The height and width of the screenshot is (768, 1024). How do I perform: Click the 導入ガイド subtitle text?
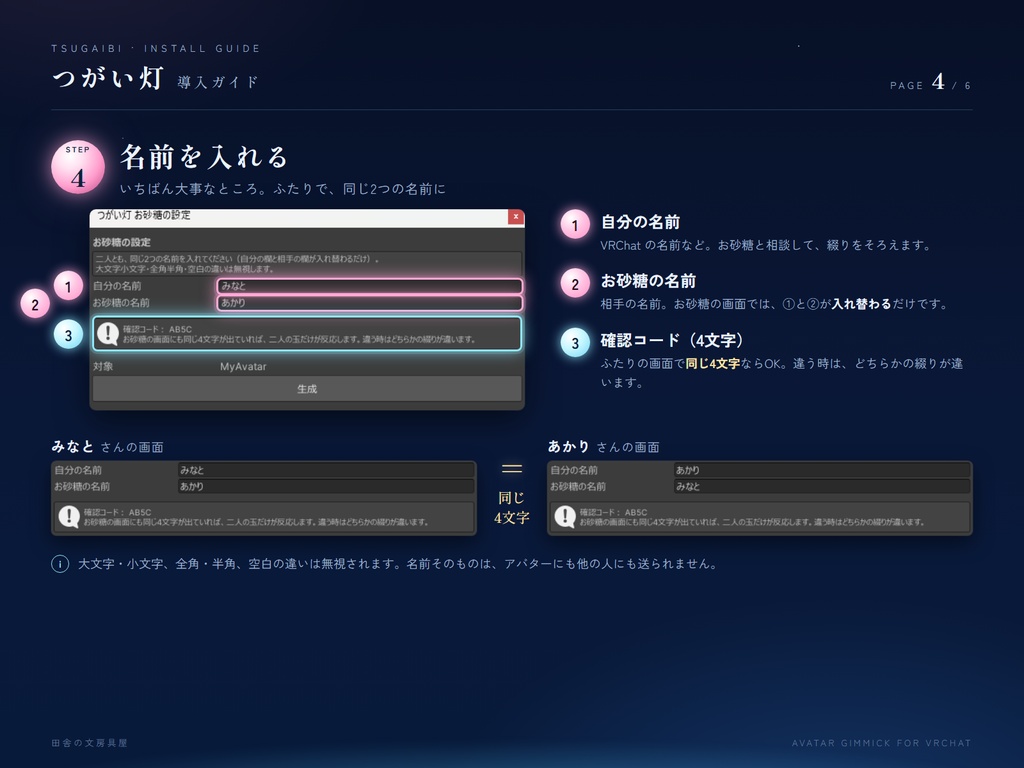point(218,82)
